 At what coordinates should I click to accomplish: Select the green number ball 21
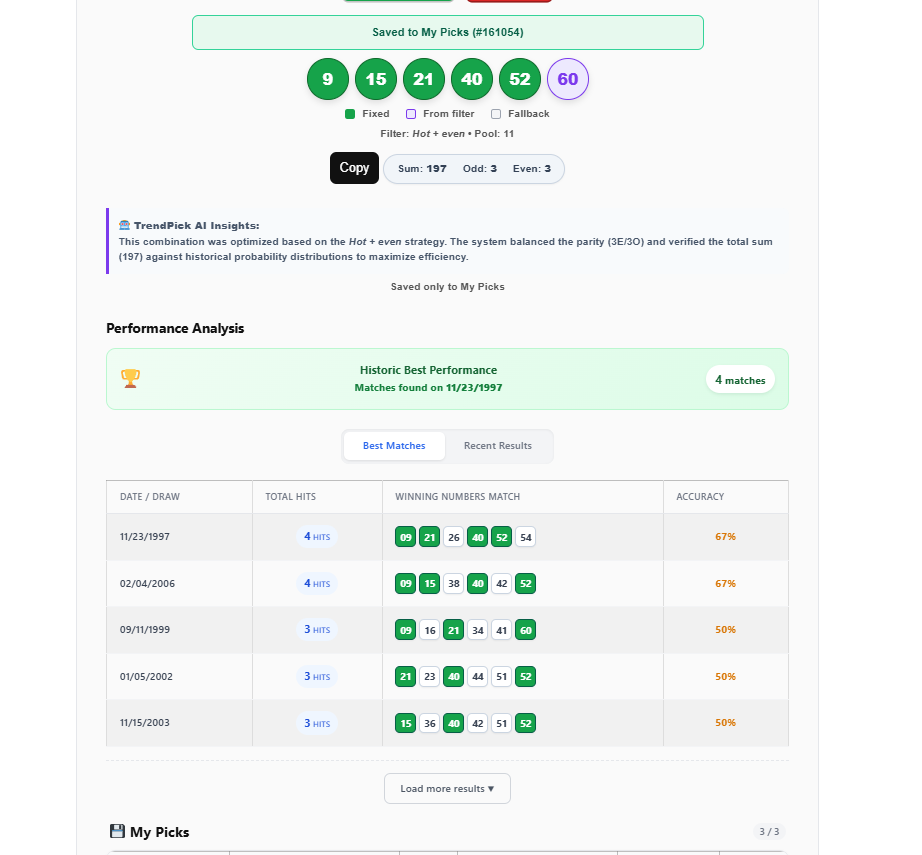[x=423, y=79]
